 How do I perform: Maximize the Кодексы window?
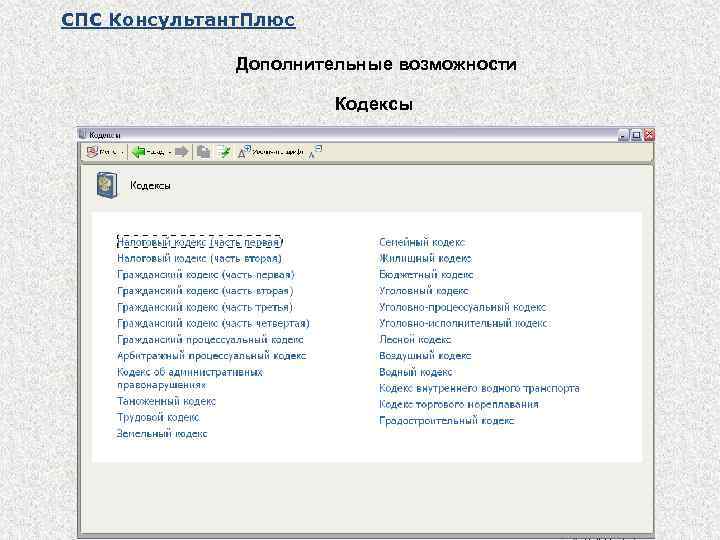coord(636,135)
